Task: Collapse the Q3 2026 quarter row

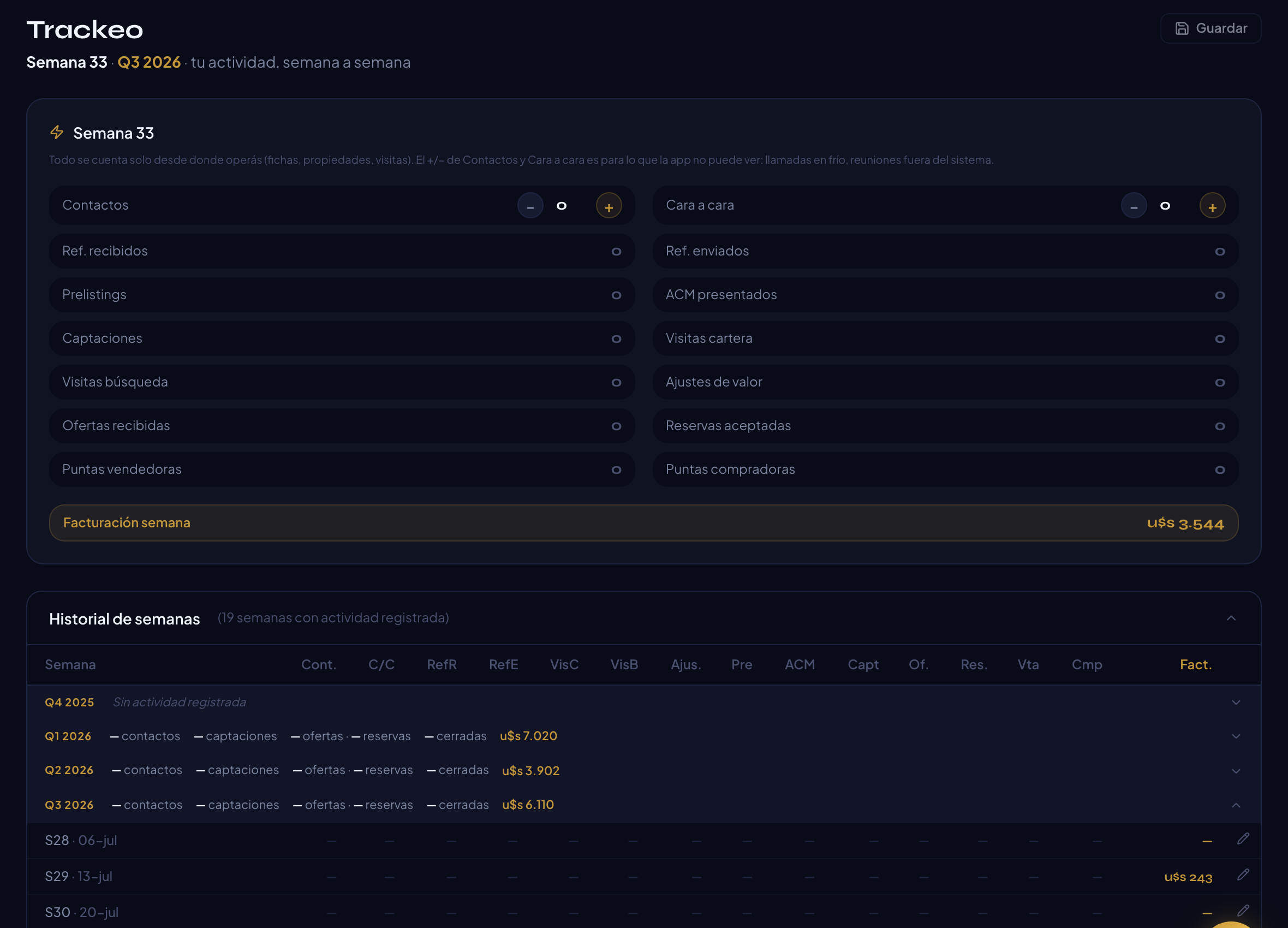Action: click(1236, 805)
